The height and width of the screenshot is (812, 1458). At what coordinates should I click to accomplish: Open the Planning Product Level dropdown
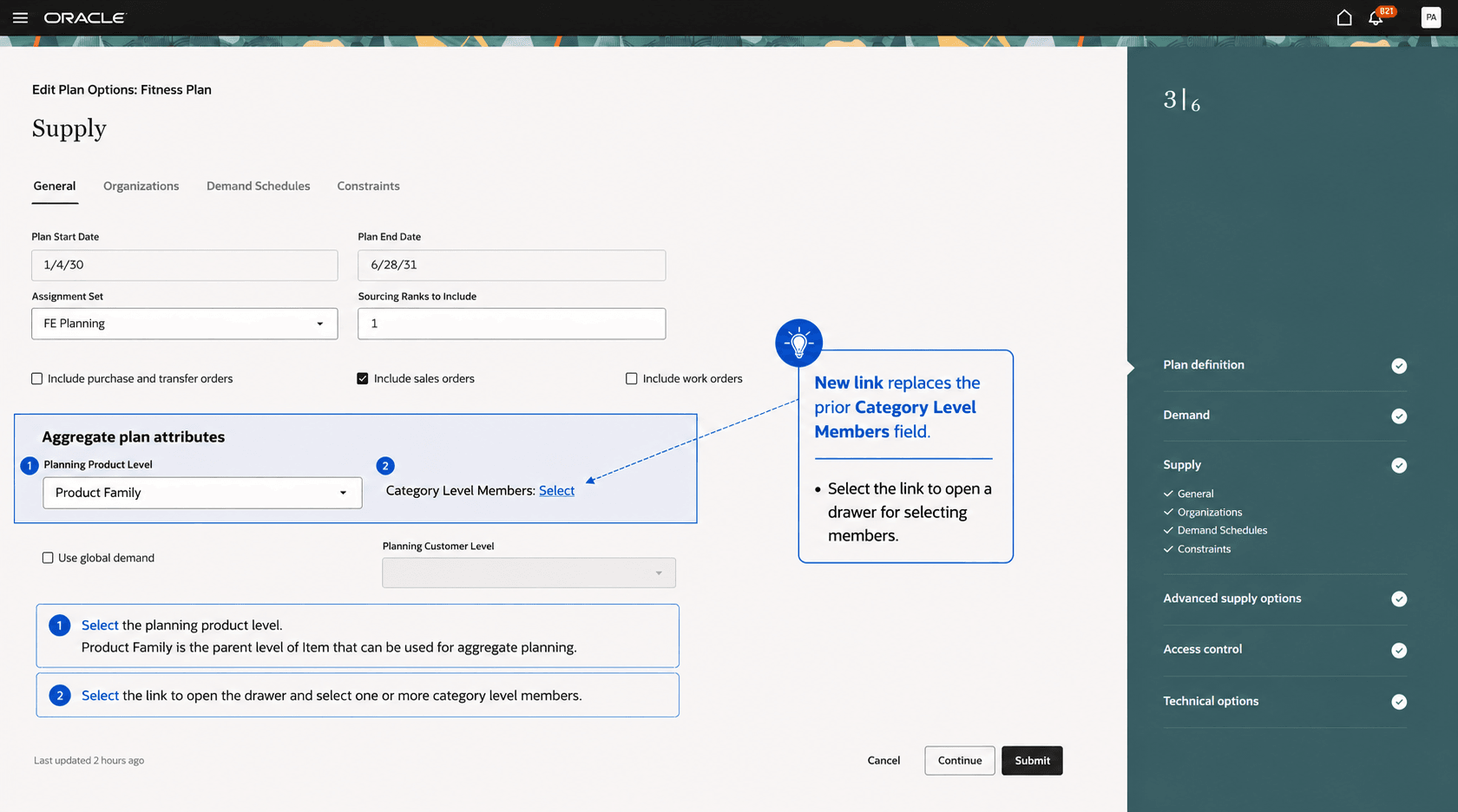pyautogui.click(x=202, y=493)
